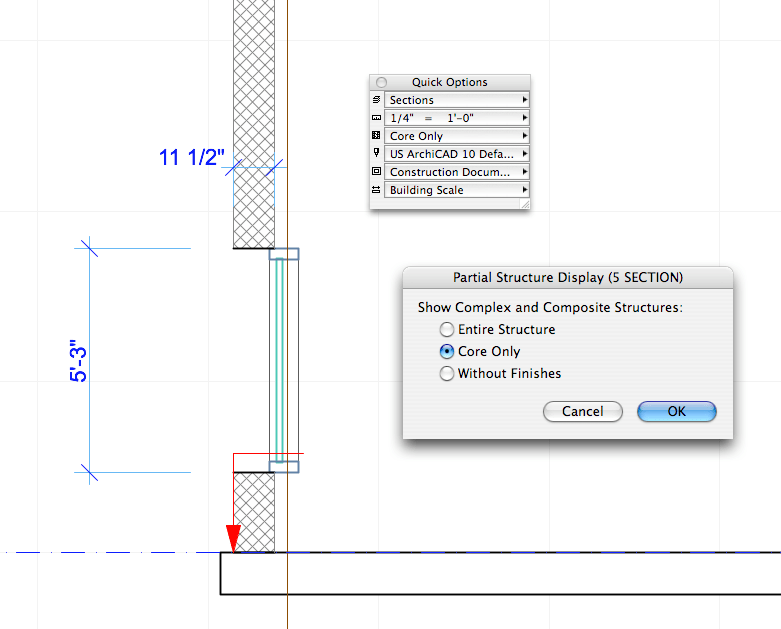This screenshot has height=629, width=781.
Task: Click the pen set icon in Quick Options
Action: coord(377,153)
